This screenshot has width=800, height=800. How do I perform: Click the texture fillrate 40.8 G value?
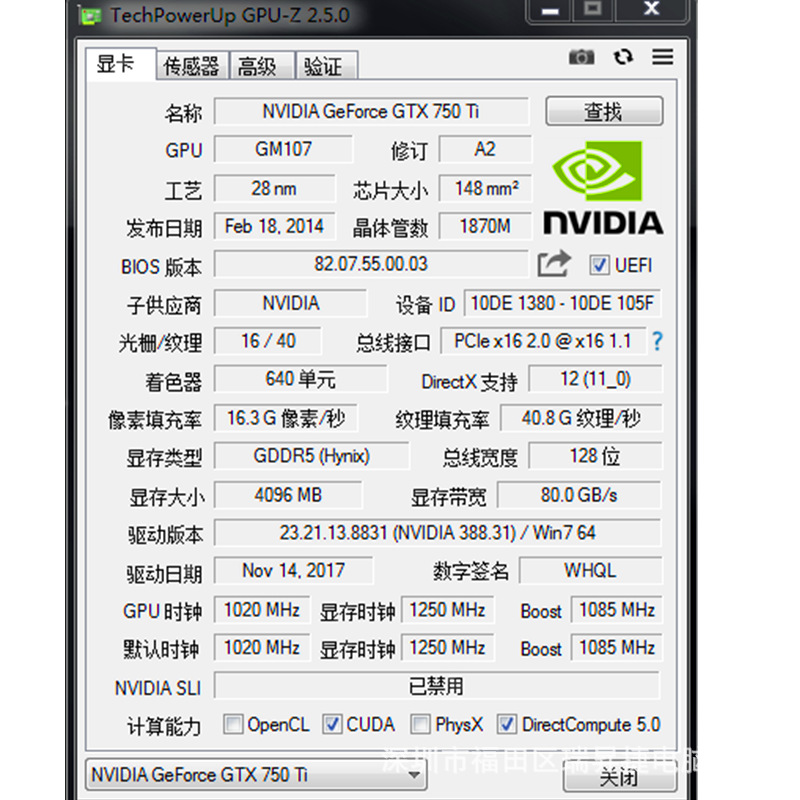click(581, 418)
